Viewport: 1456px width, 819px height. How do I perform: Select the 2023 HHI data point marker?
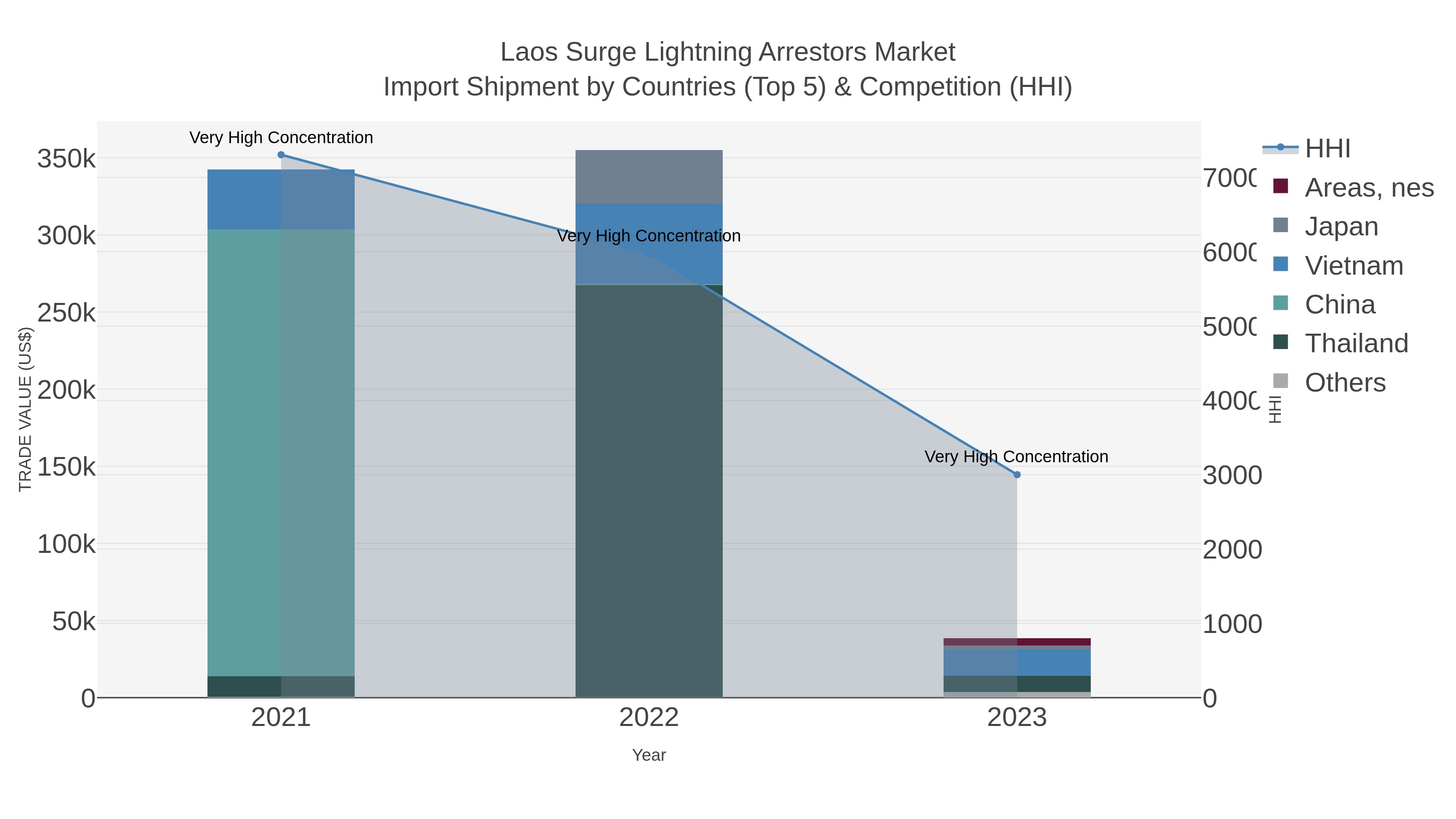pyautogui.click(x=1017, y=475)
